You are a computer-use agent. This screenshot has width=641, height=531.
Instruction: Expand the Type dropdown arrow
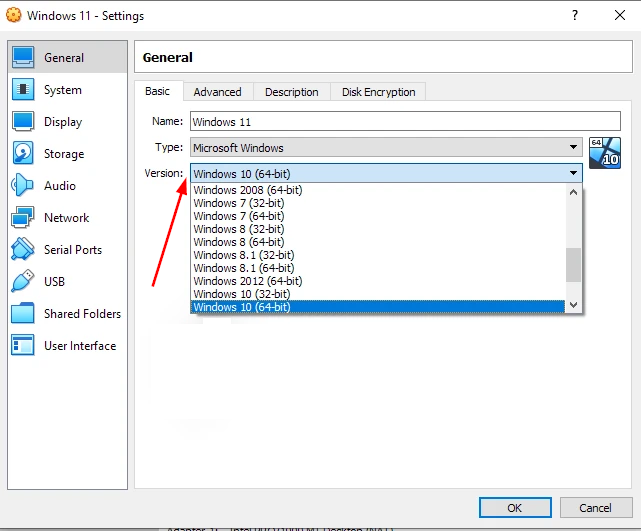(573, 147)
